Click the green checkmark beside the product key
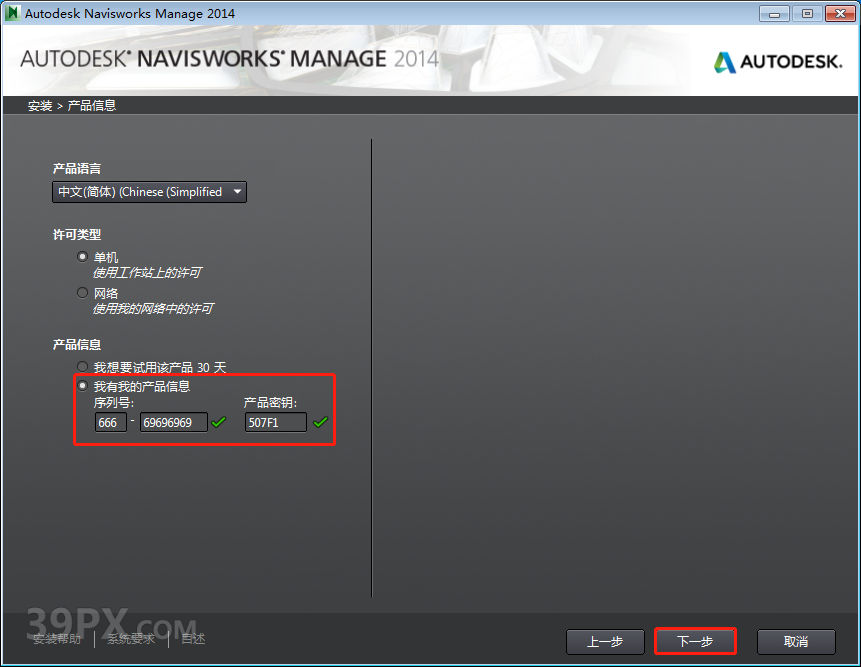Screen dimensions: 861x667 click(x=320, y=422)
